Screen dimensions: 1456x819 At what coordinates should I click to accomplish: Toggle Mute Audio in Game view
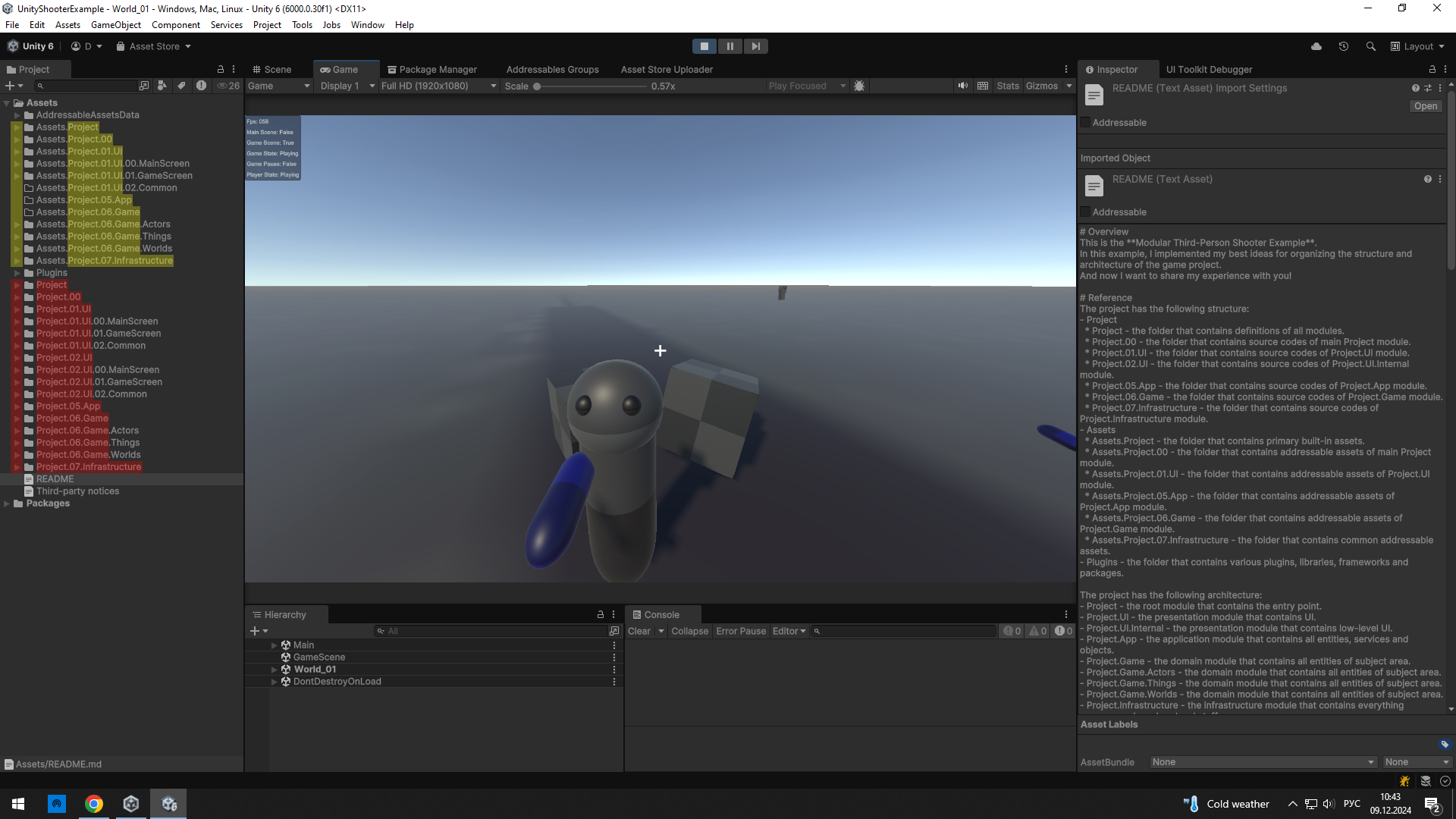(x=962, y=86)
